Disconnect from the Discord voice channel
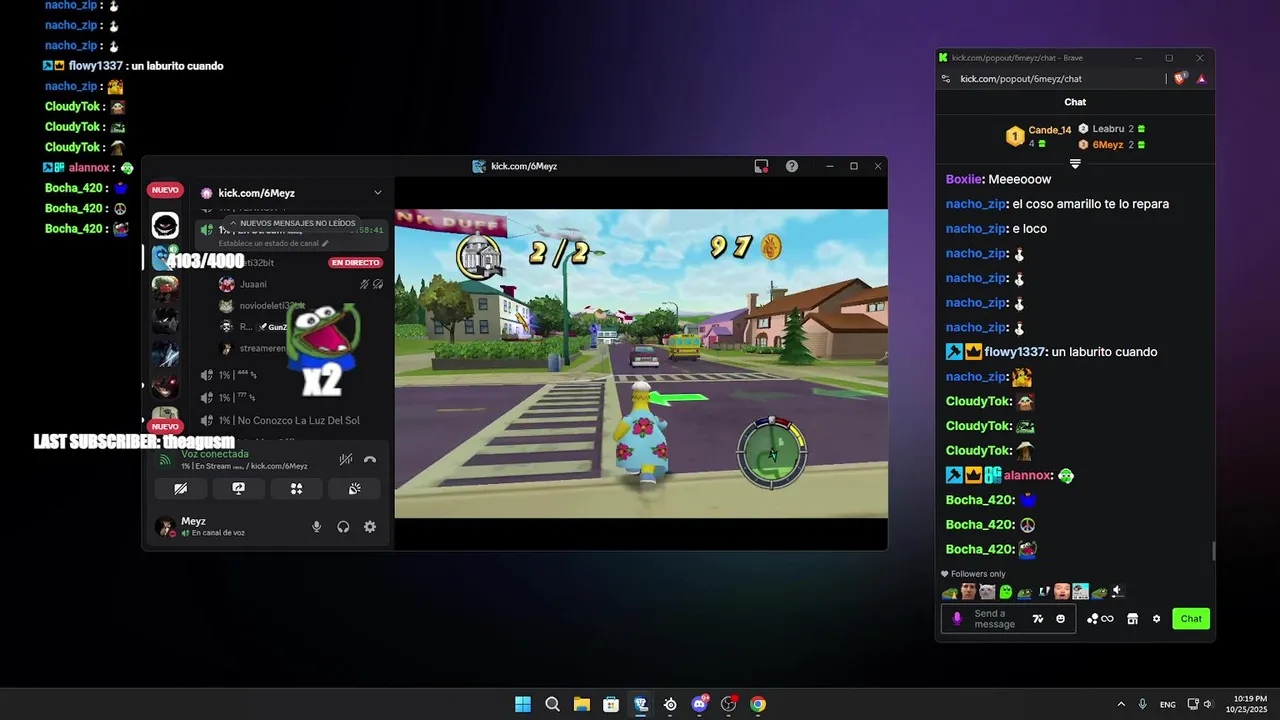 tap(370, 460)
